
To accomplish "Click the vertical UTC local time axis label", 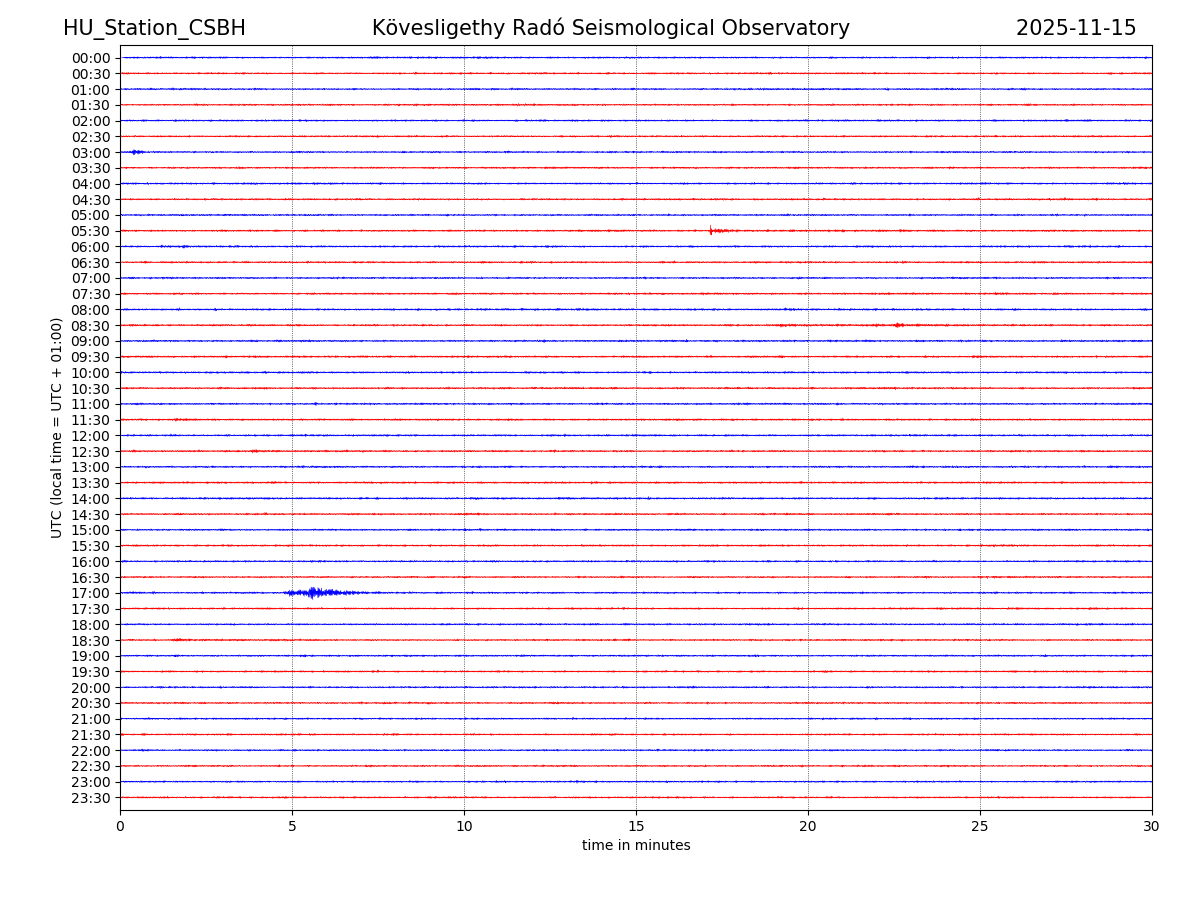I will pos(58,427).
